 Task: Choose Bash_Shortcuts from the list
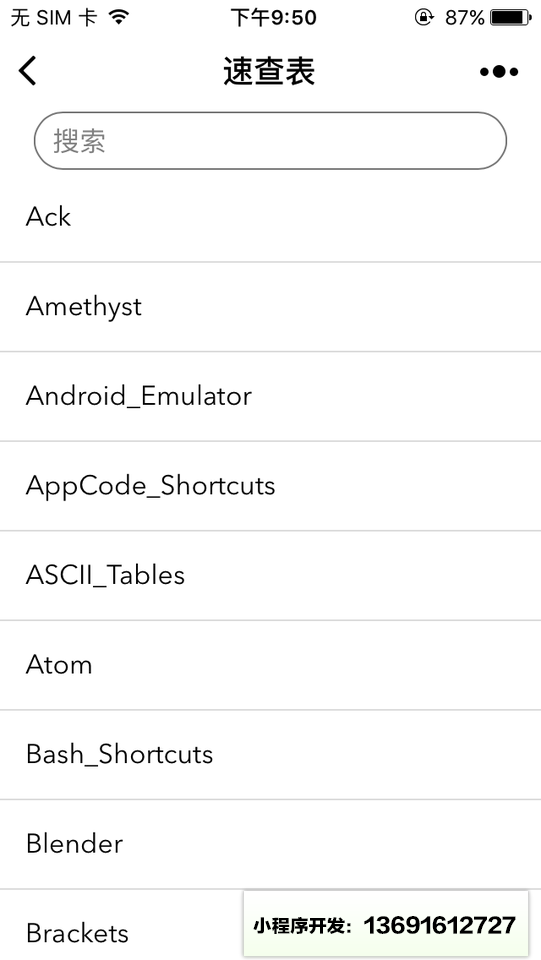pos(270,754)
